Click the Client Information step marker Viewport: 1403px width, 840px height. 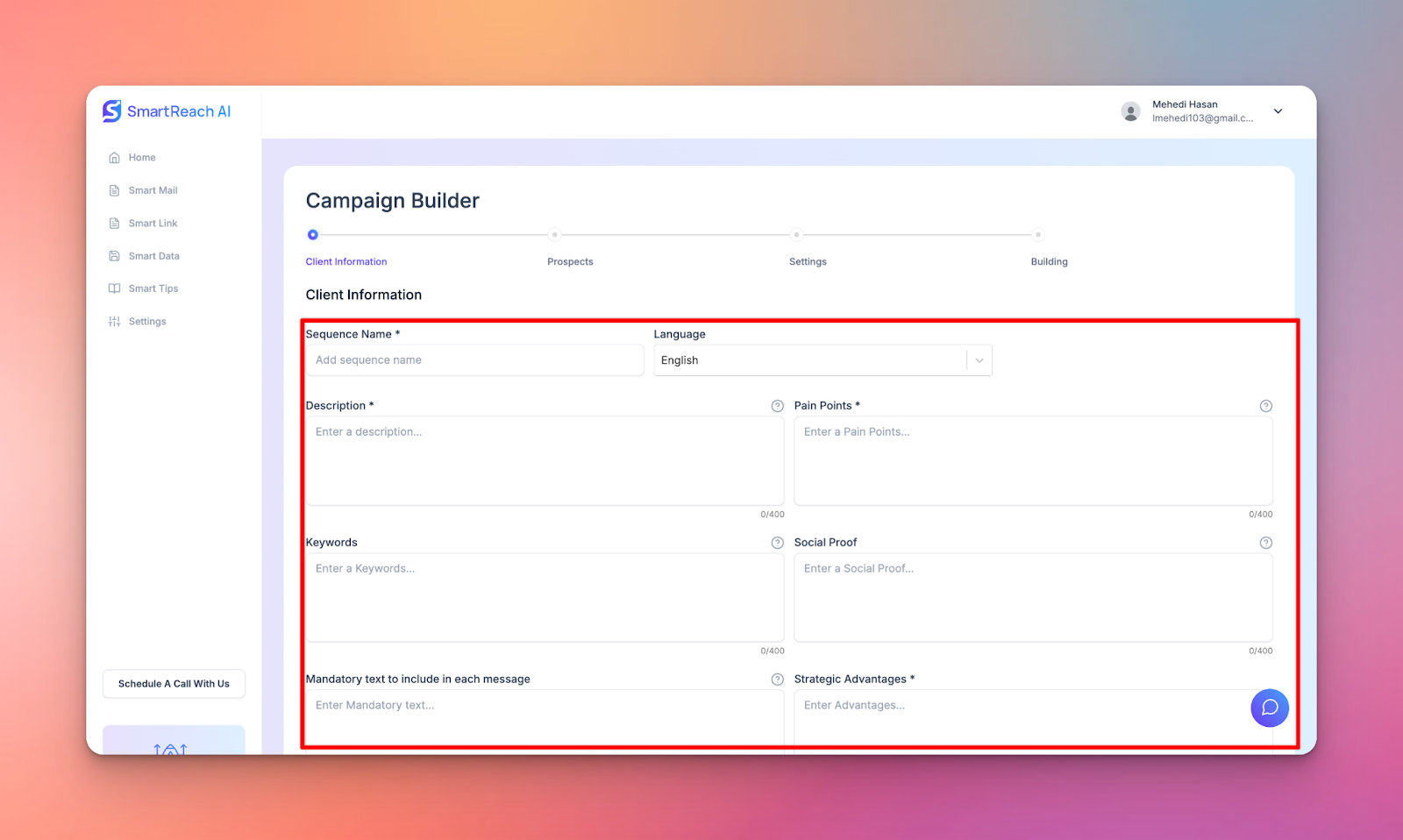313,235
